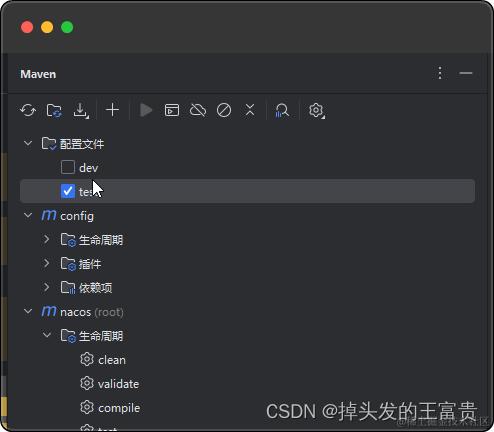Click gear icon beside compile

(x=87, y=407)
